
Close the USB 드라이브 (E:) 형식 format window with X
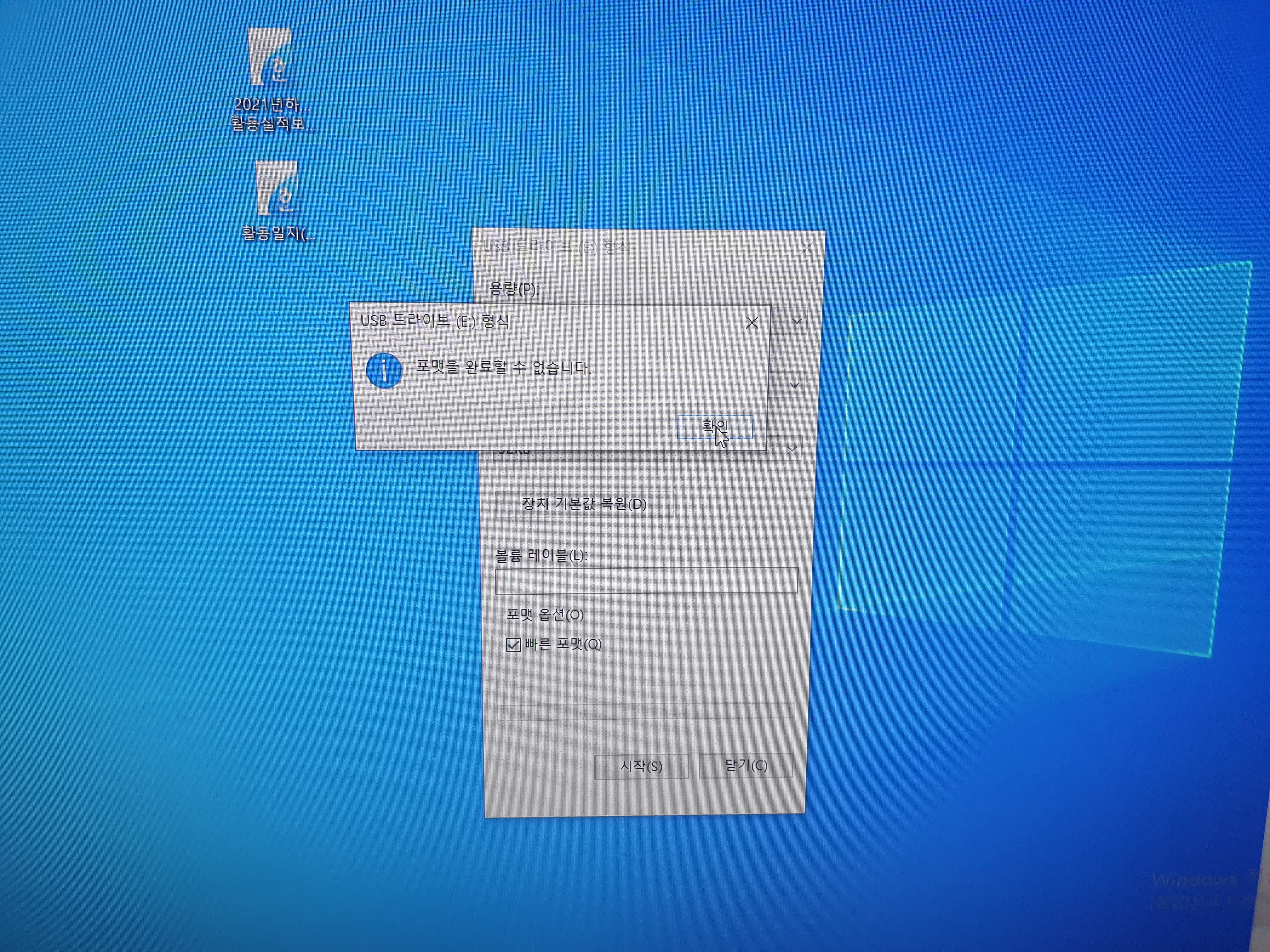[807, 248]
